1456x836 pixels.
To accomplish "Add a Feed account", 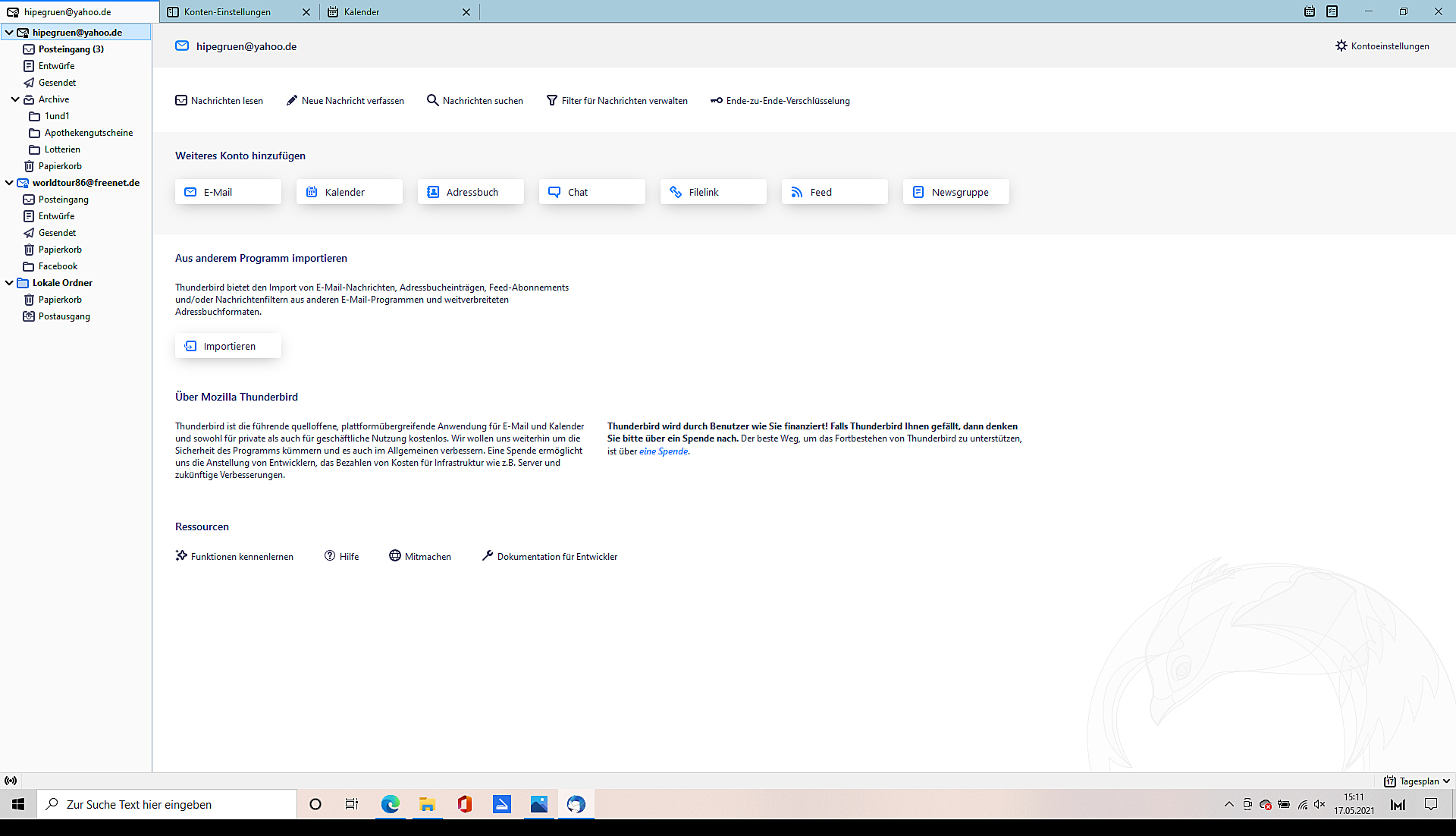I will click(834, 192).
